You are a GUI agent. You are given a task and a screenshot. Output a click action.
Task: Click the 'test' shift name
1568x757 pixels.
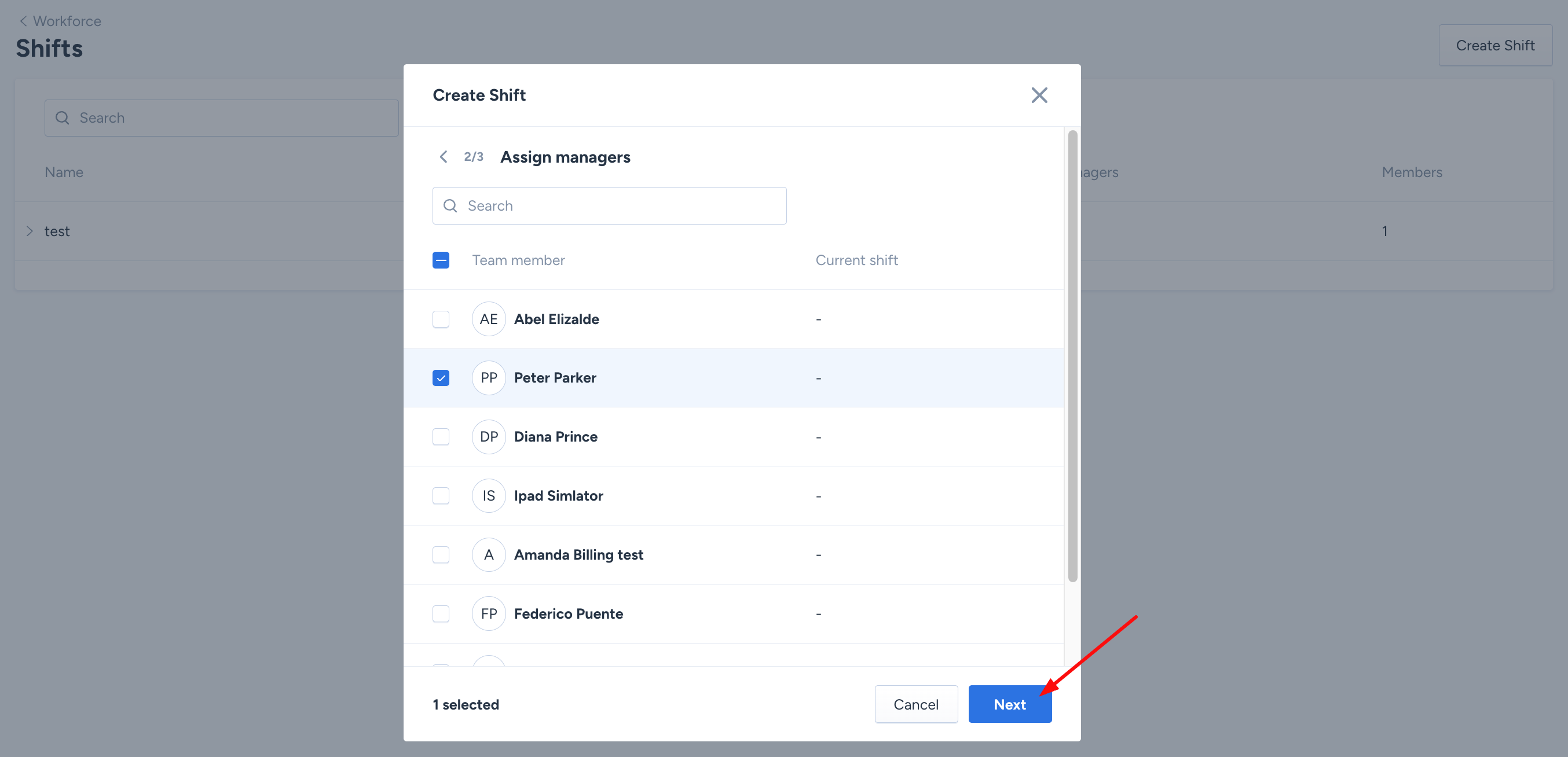[57, 231]
